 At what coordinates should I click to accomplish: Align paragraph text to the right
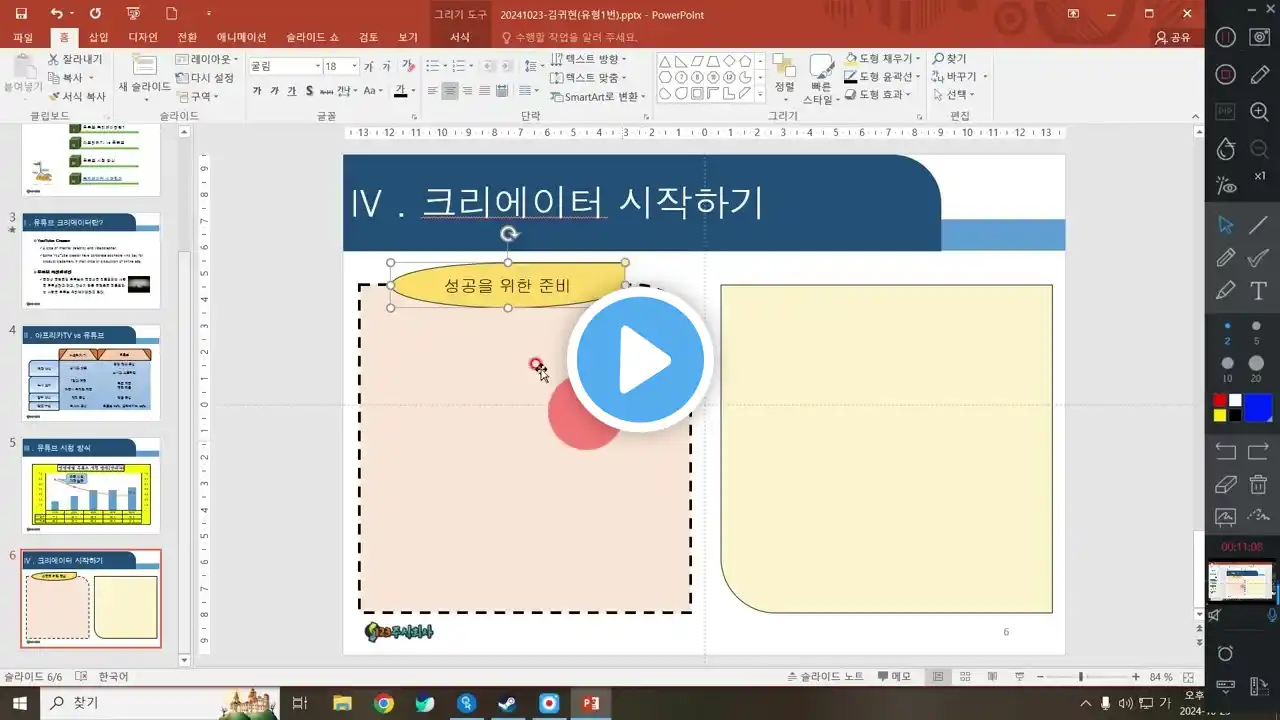click(467, 91)
